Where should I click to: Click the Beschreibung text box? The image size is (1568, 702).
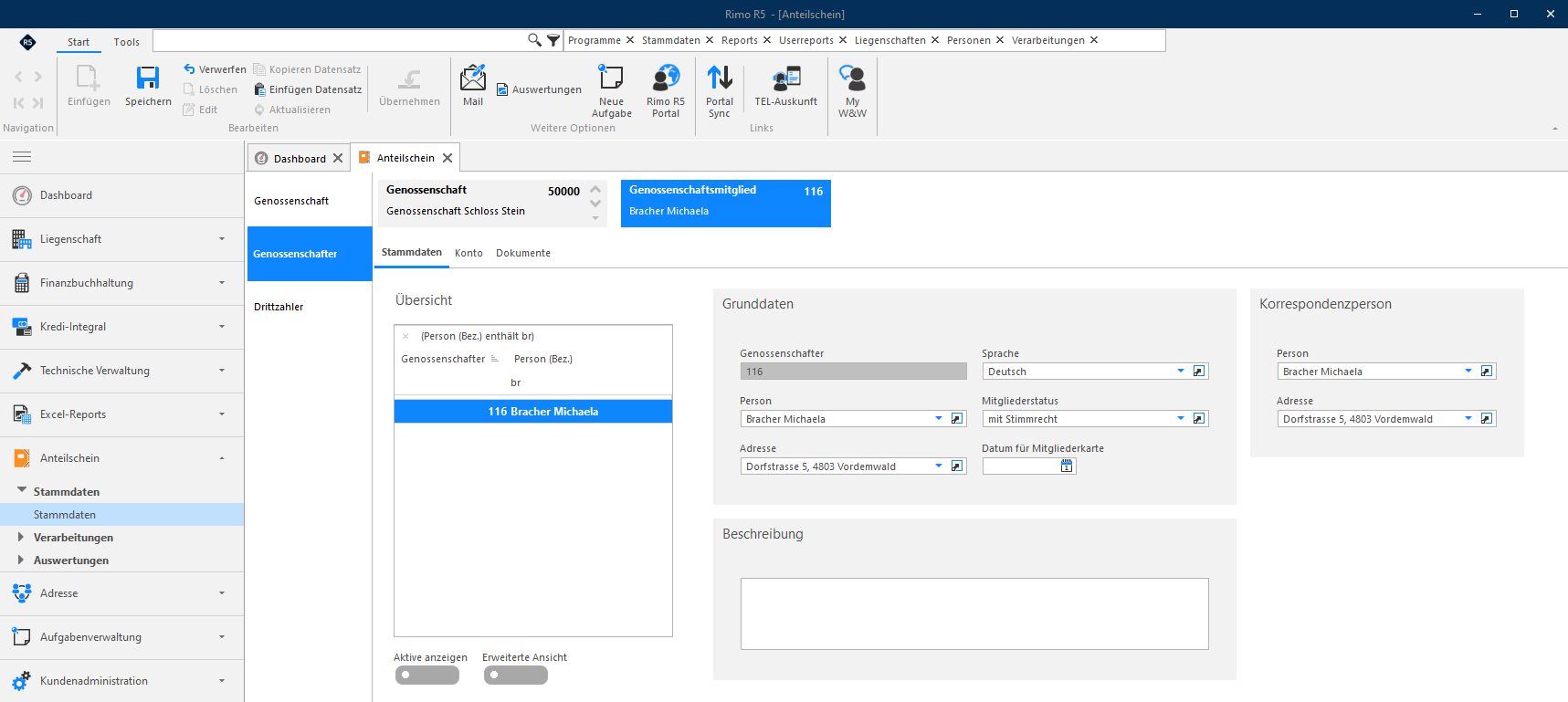(974, 613)
